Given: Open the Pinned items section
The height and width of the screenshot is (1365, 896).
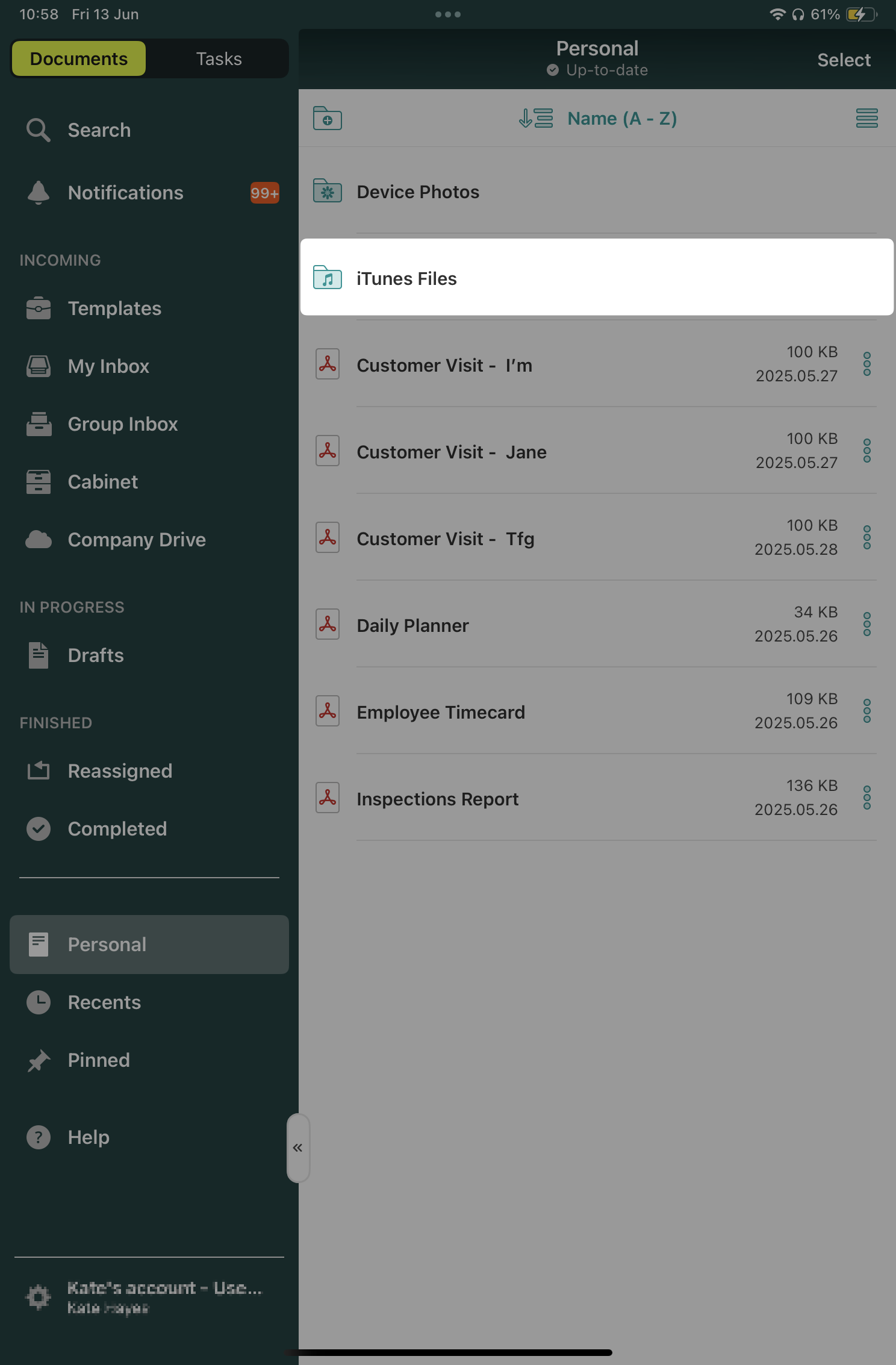Looking at the screenshot, I should pyautogui.click(x=99, y=1060).
